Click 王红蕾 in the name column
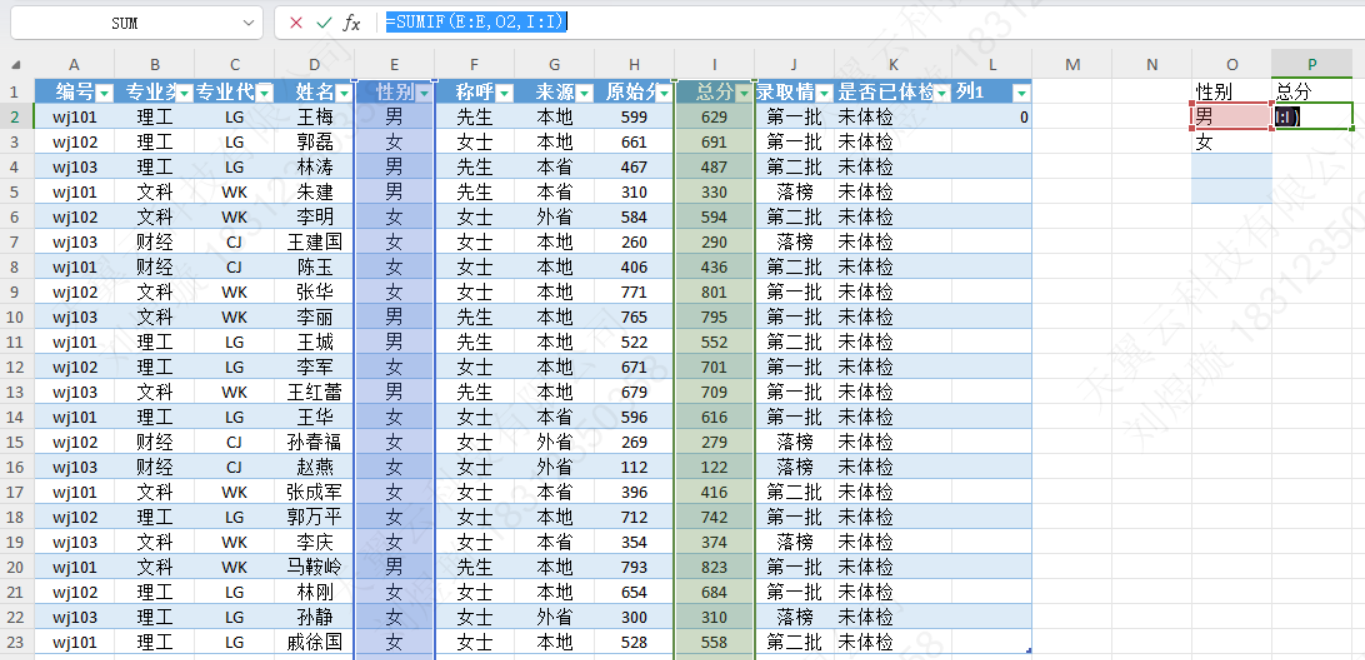The image size is (1365, 660). pyautogui.click(x=315, y=392)
